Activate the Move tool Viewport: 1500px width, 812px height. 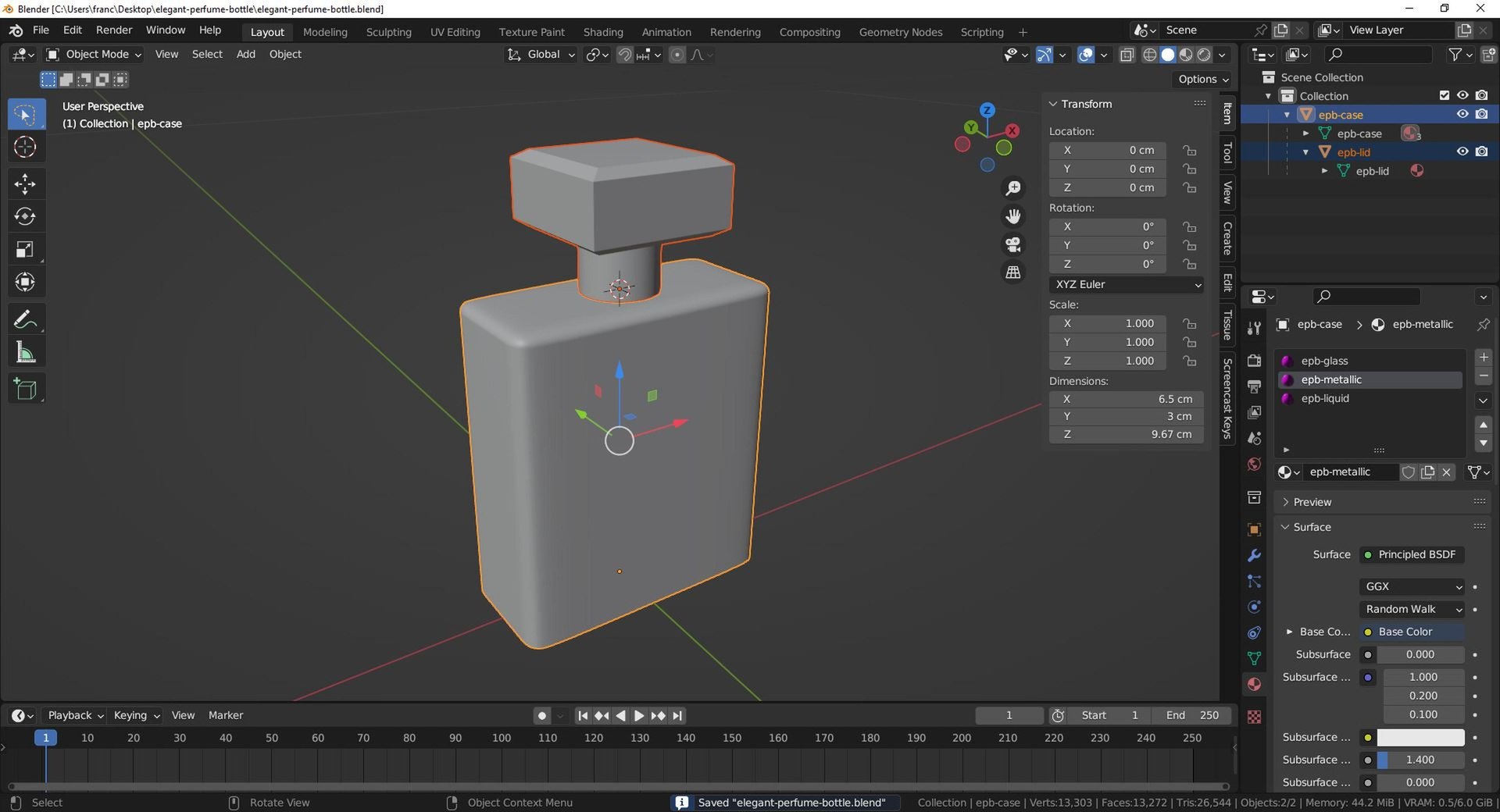tap(25, 183)
